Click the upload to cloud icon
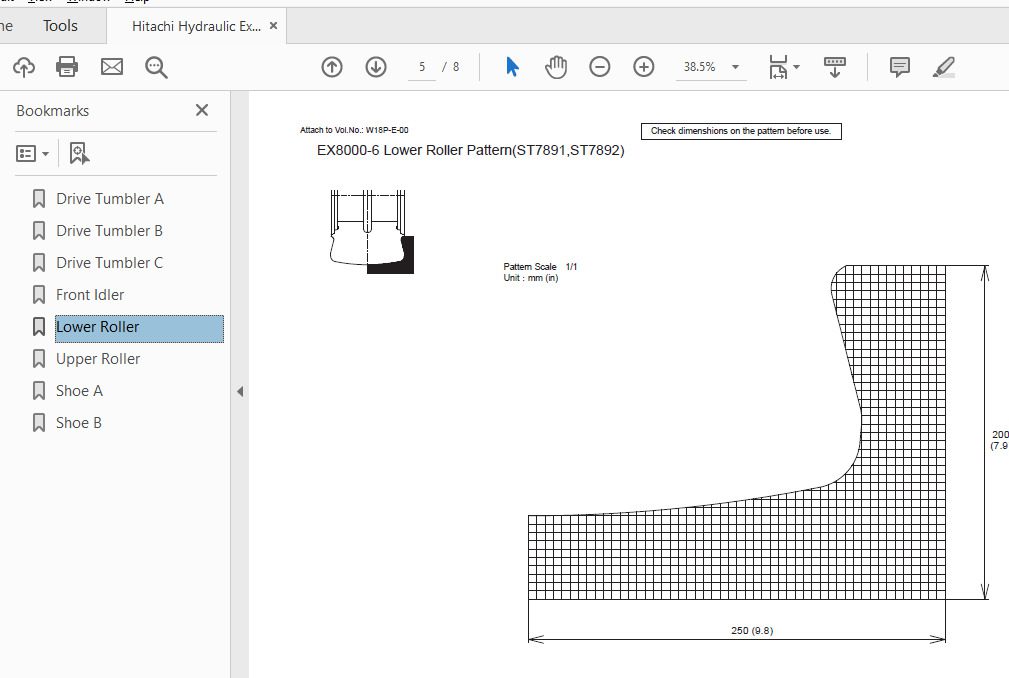The width and height of the screenshot is (1009, 678). coord(24,67)
